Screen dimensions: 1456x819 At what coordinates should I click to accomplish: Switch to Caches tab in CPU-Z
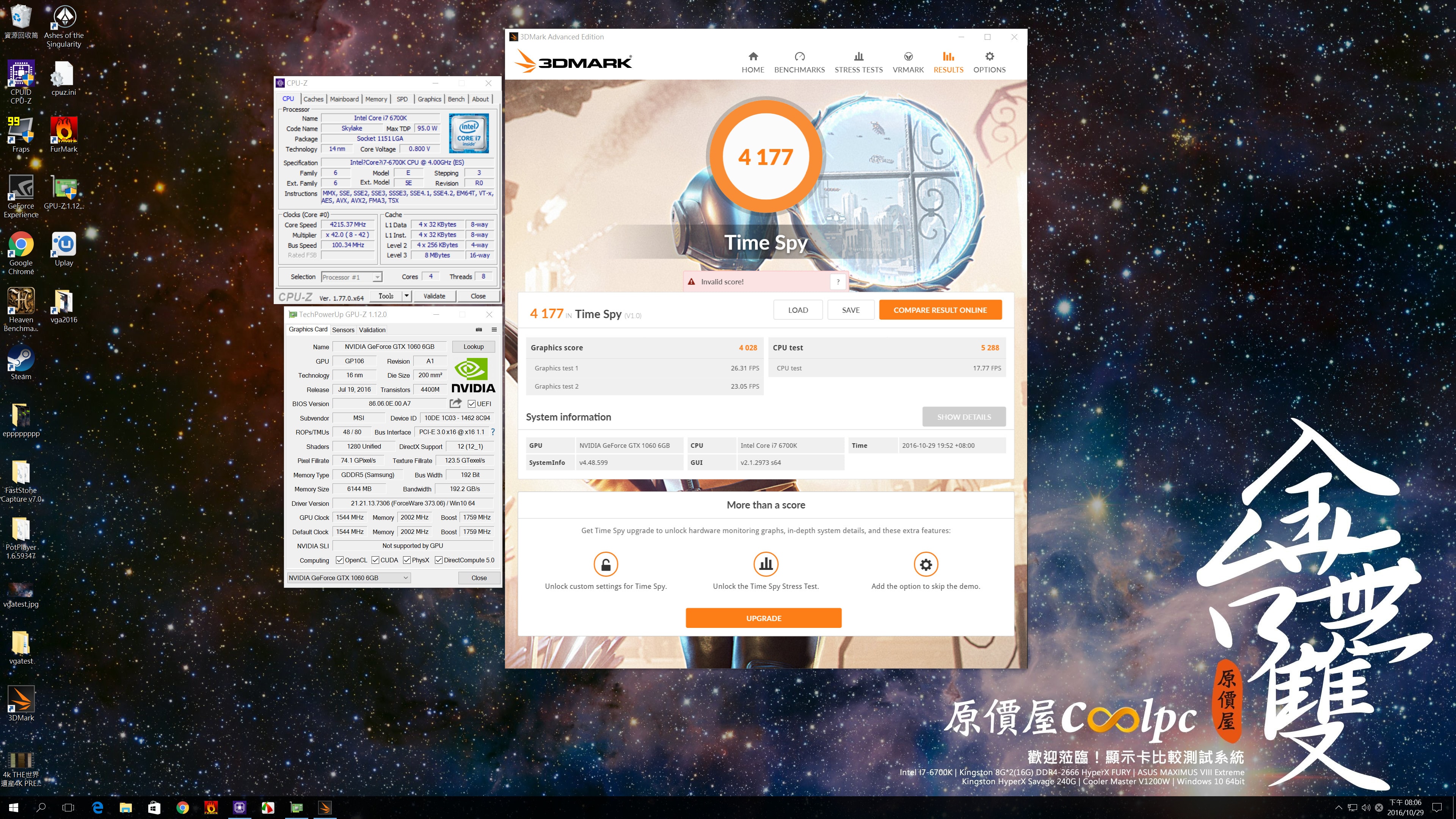pos(313,99)
